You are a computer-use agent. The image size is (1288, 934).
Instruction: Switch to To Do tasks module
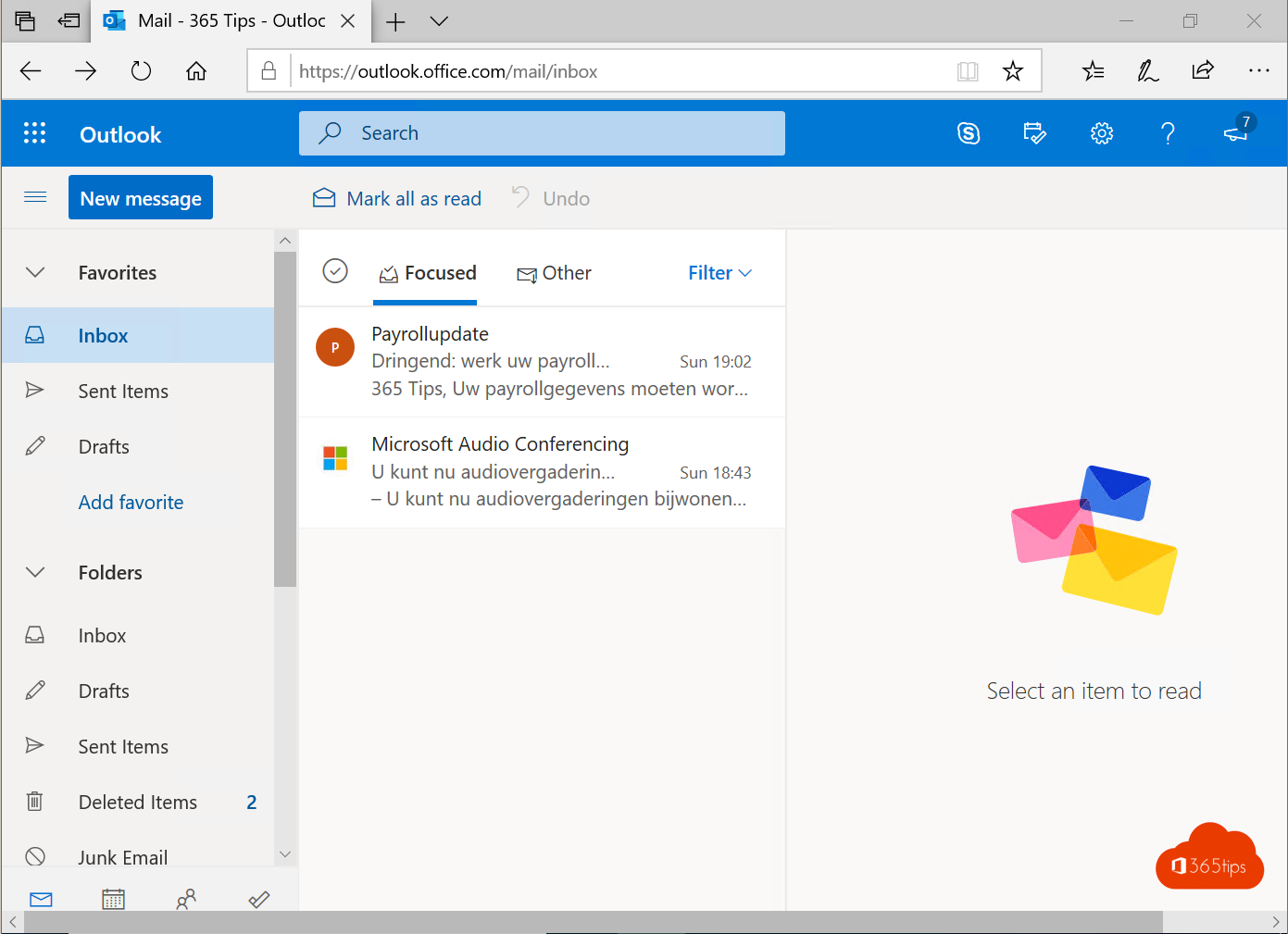[x=259, y=899]
